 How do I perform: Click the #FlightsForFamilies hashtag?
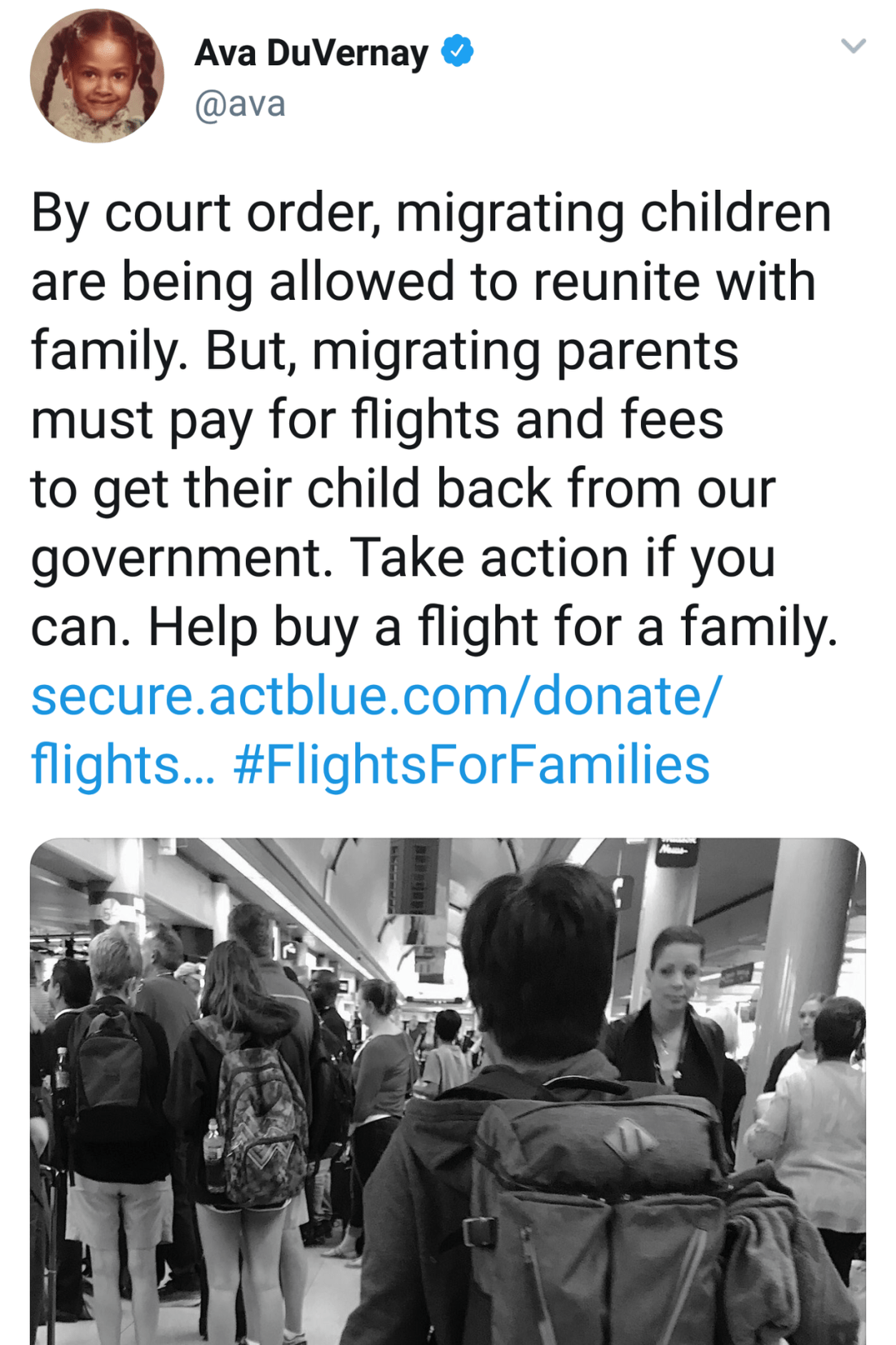472,765
